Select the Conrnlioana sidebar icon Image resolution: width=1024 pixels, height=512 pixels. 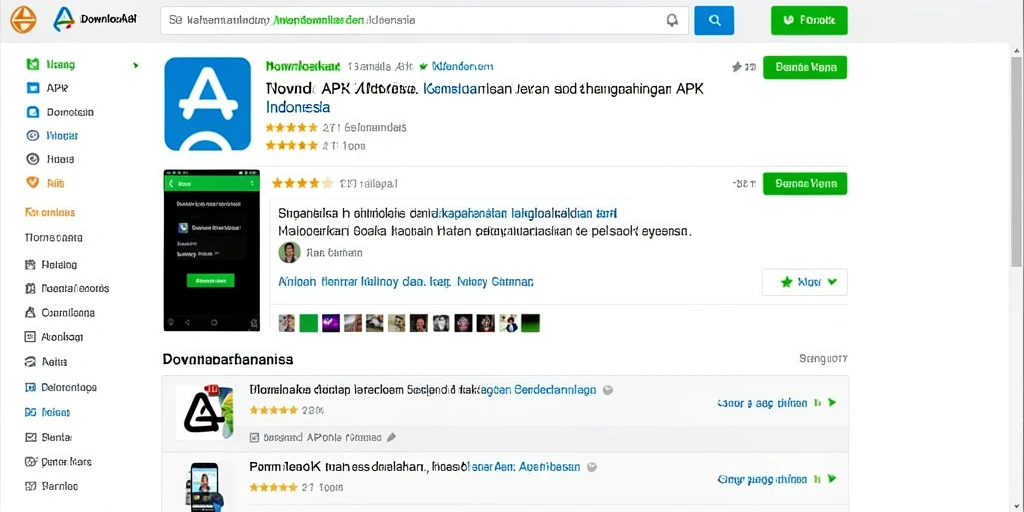(30, 312)
